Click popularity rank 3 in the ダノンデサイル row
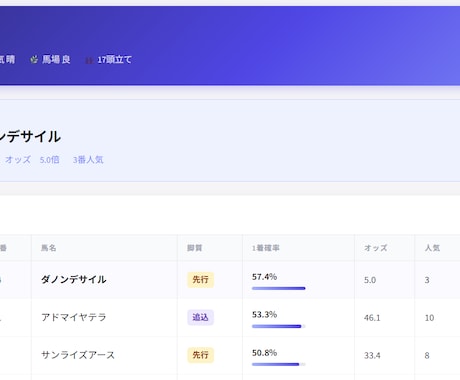This screenshot has width=460, height=380. coord(427,280)
